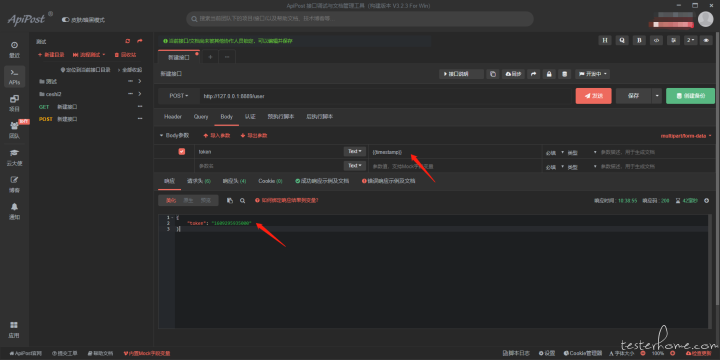Open the dropdown arrow beside 保存 button

[657, 96]
